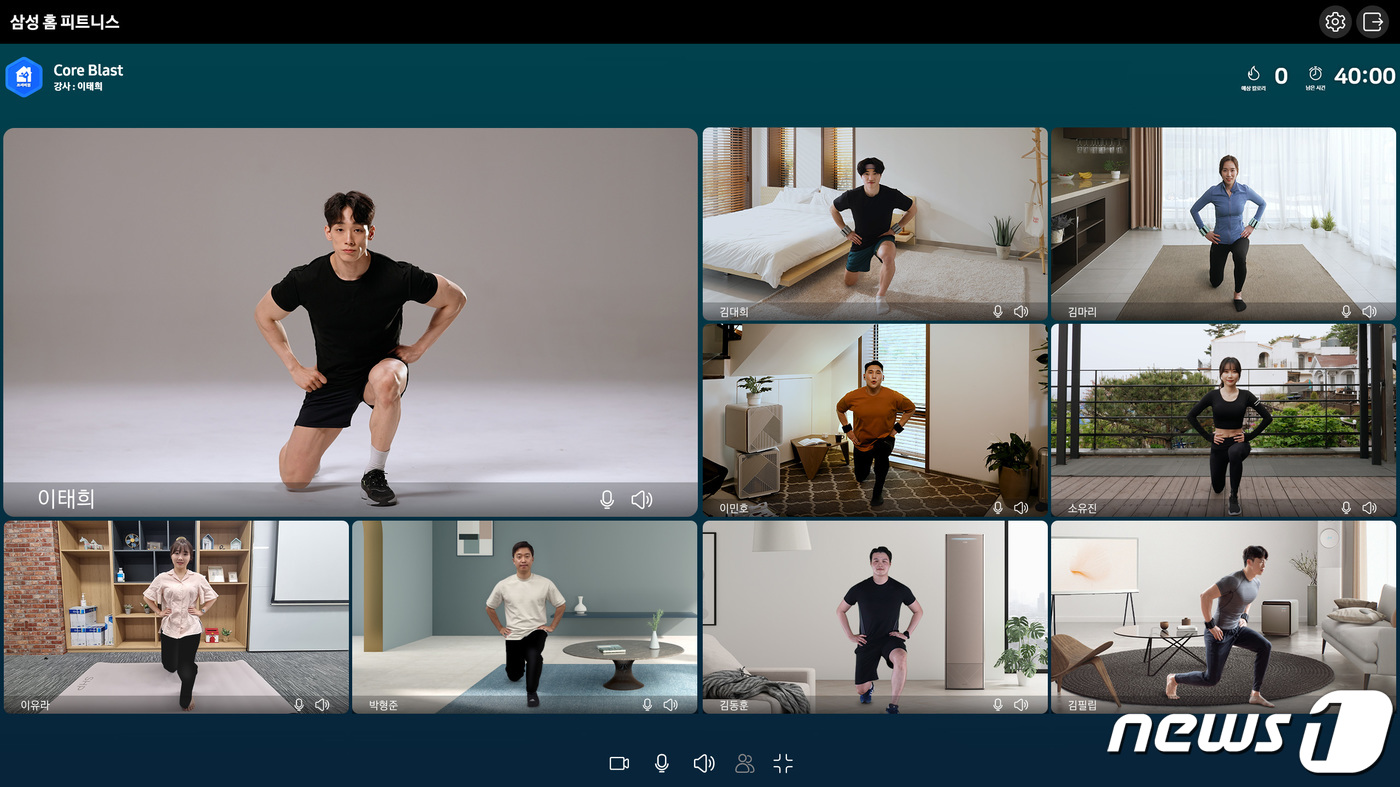Mute 김대희's microphone icon
1400x787 pixels.
pos(997,312)
